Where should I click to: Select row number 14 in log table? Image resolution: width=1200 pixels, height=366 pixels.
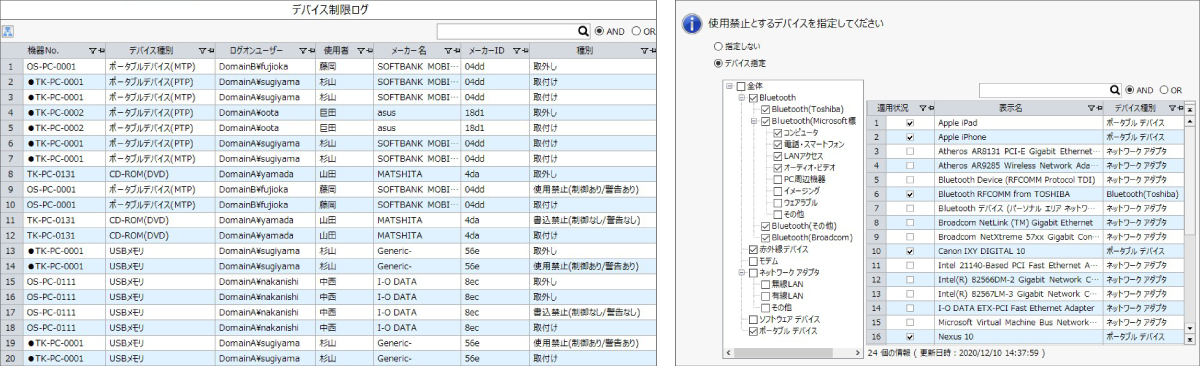point(10,266)
